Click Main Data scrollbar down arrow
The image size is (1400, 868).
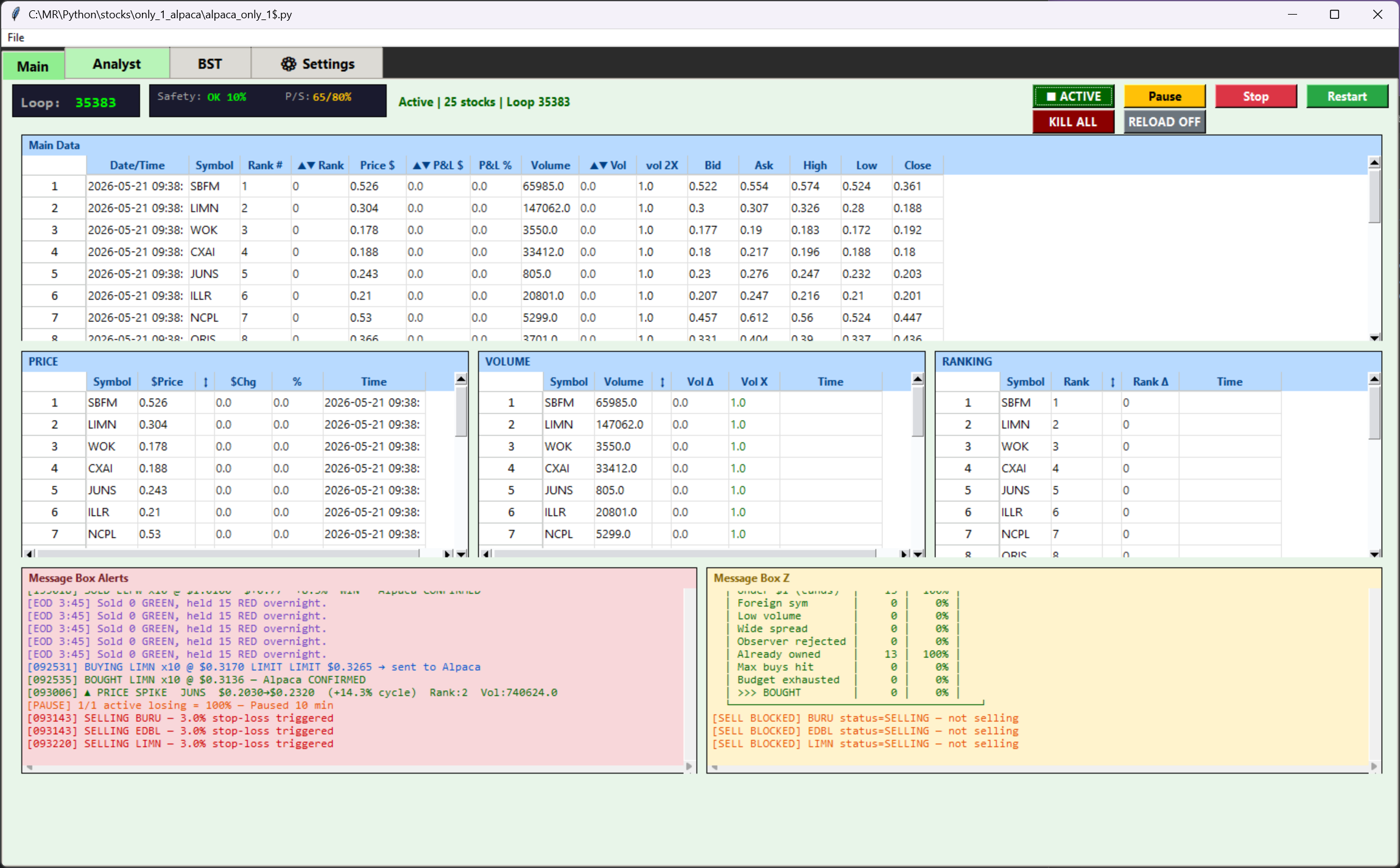(1374, 337)
